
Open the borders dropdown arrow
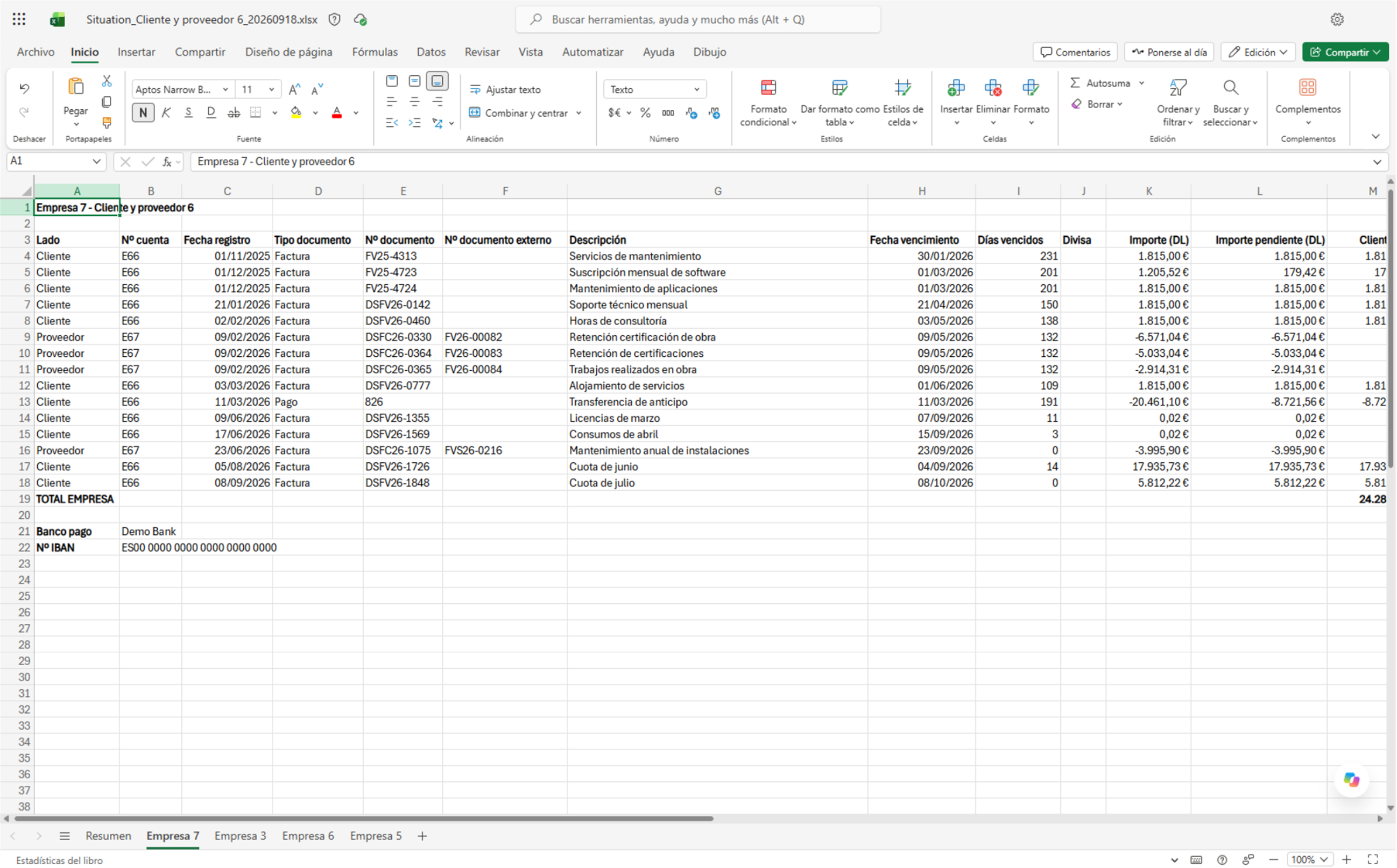click(275, 113)
